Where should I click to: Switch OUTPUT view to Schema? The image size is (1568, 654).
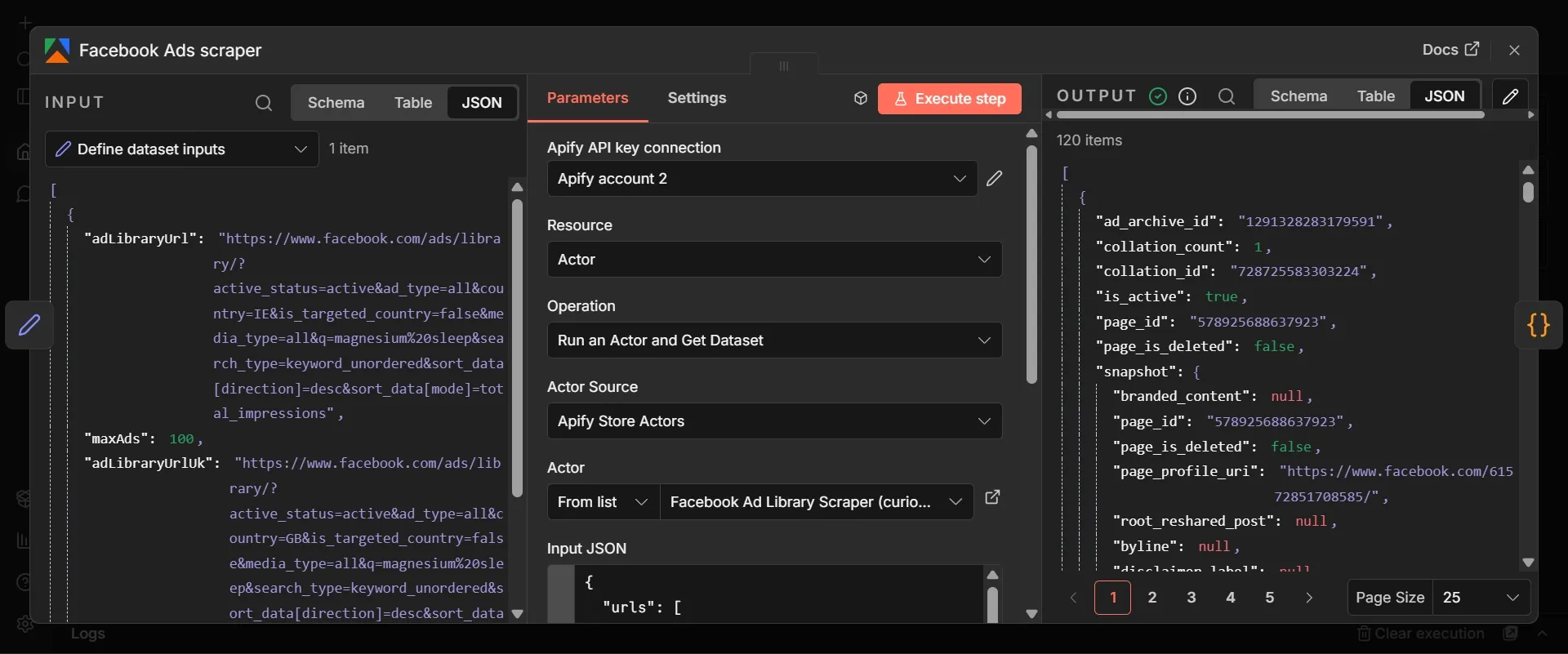tap(1298, 96)
